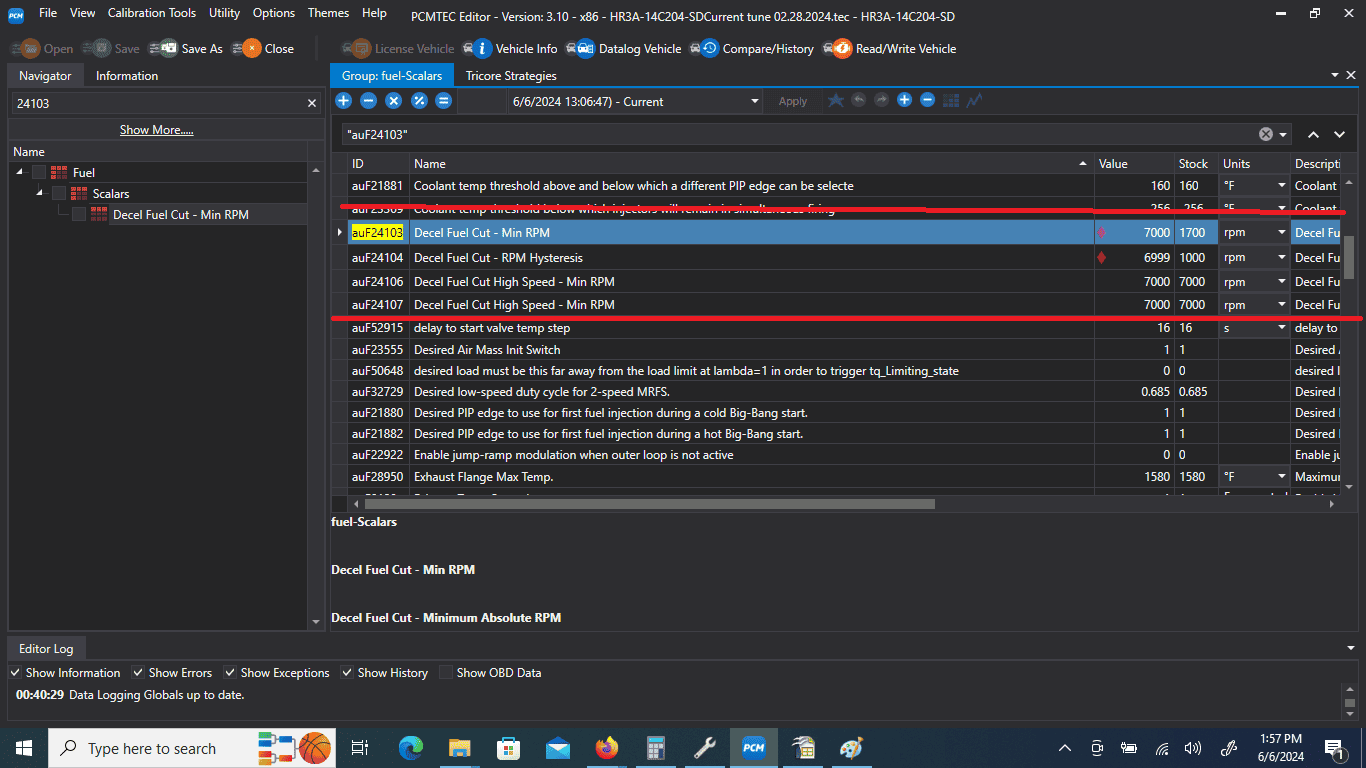Click the blue equals (set value) icon

(444, 100)
